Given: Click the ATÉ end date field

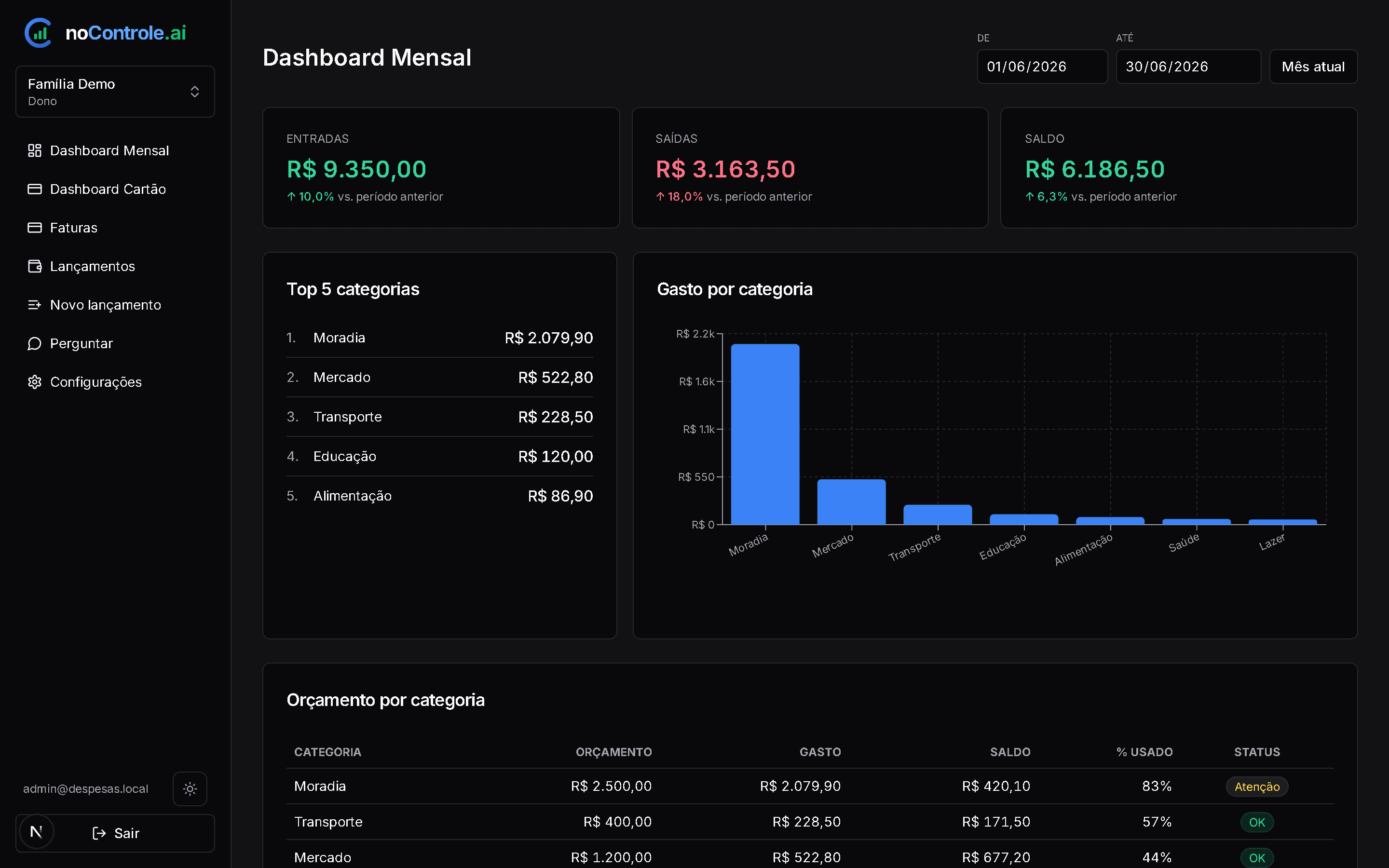Looking at the screenshot, I should (x=1188, y=67).
